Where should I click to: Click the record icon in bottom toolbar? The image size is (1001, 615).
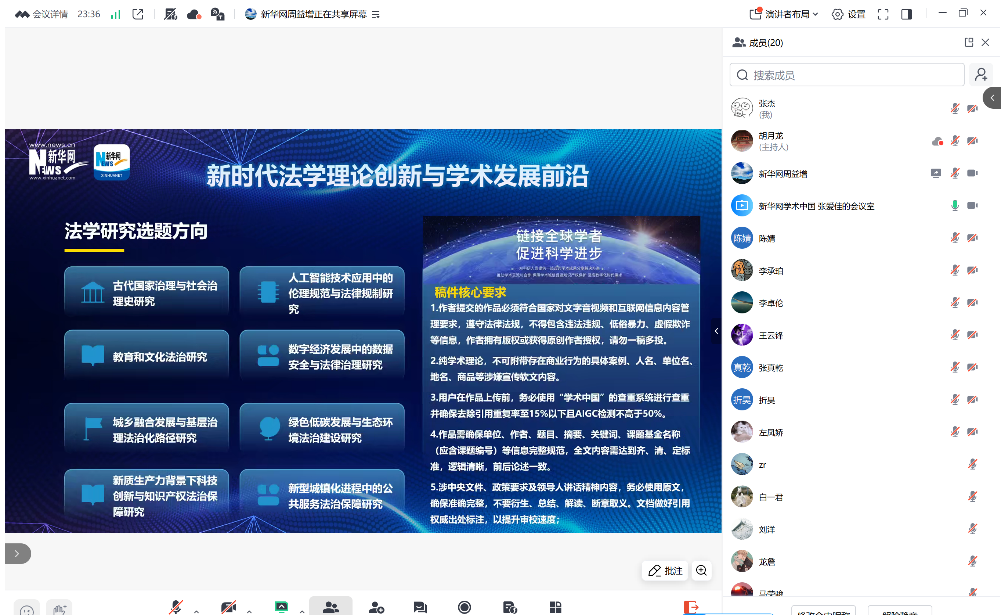click(464, 606)
